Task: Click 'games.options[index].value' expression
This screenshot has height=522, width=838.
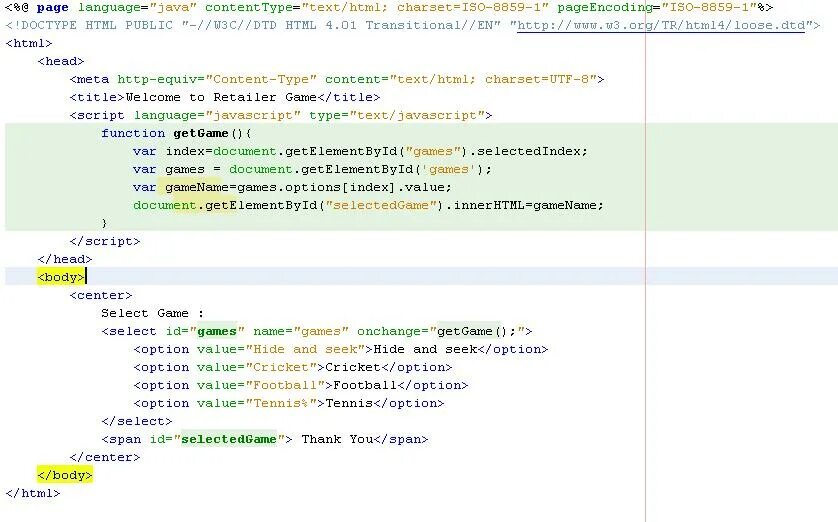Action: tap(341, 188)
